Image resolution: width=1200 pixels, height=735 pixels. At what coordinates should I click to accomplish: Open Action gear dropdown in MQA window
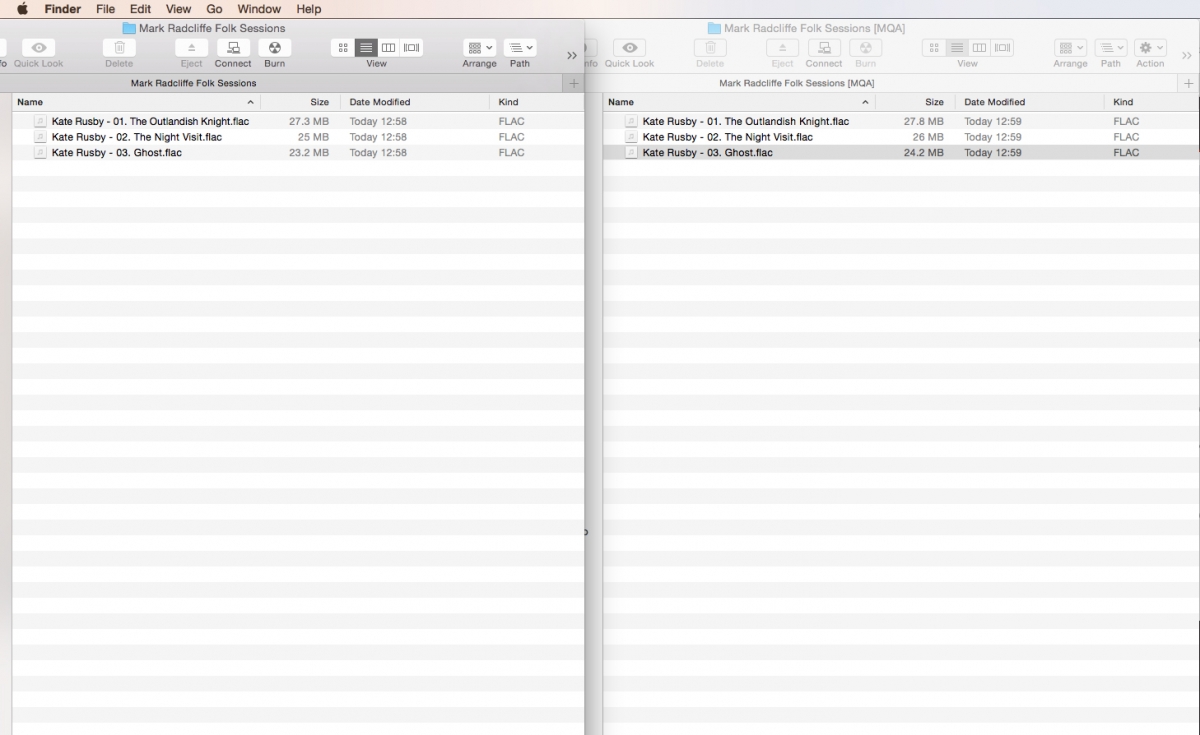pyautogui.click(x=1150, y=47)
